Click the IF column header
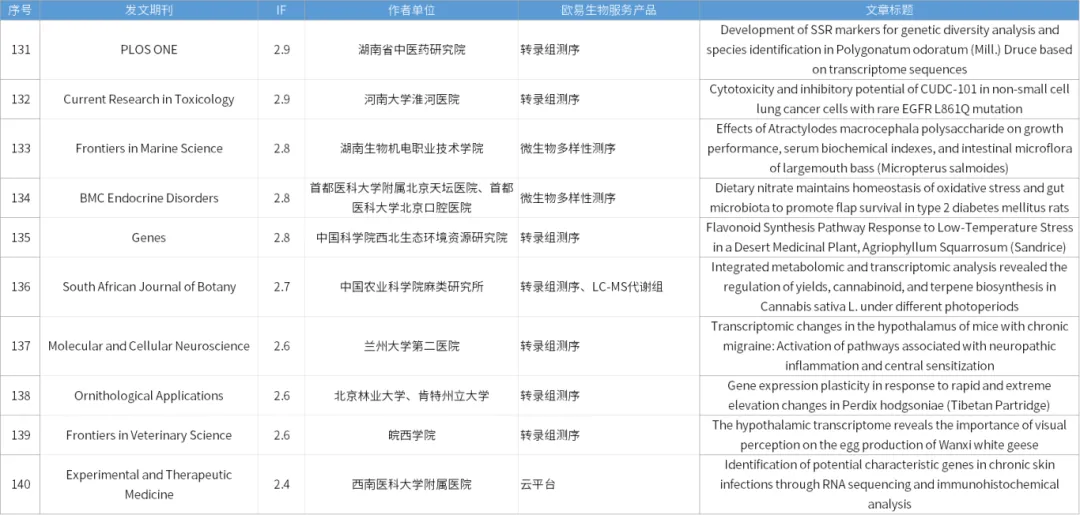The width and height of the screenshot is (1080, 515). (281, 10)
